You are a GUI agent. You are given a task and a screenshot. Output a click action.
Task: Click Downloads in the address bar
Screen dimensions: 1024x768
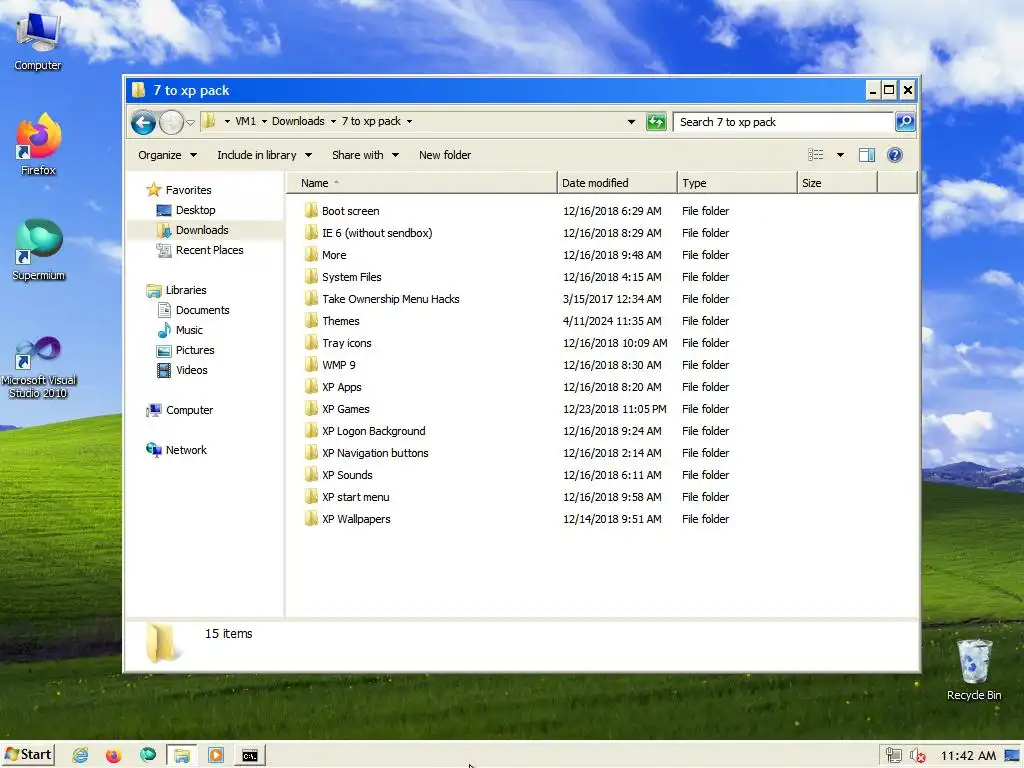coord(298,121)
